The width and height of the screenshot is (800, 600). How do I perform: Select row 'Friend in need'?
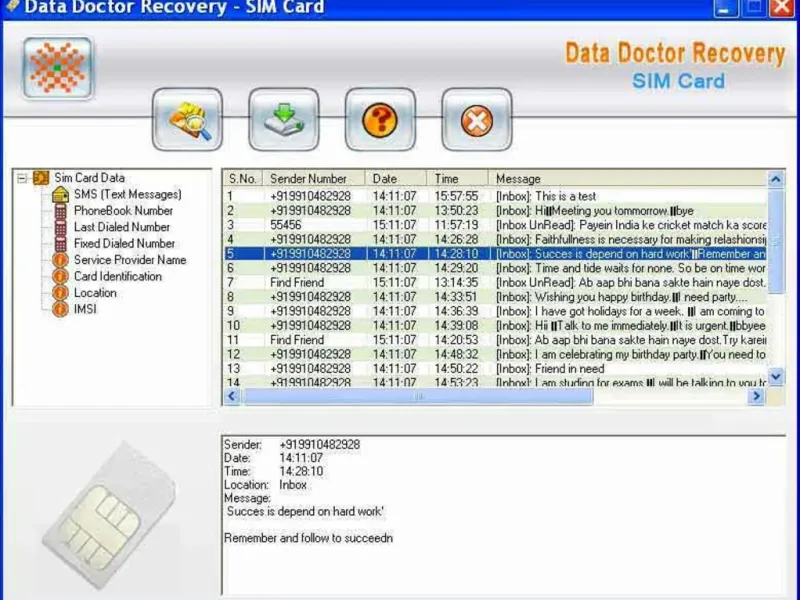pos(495,368)
